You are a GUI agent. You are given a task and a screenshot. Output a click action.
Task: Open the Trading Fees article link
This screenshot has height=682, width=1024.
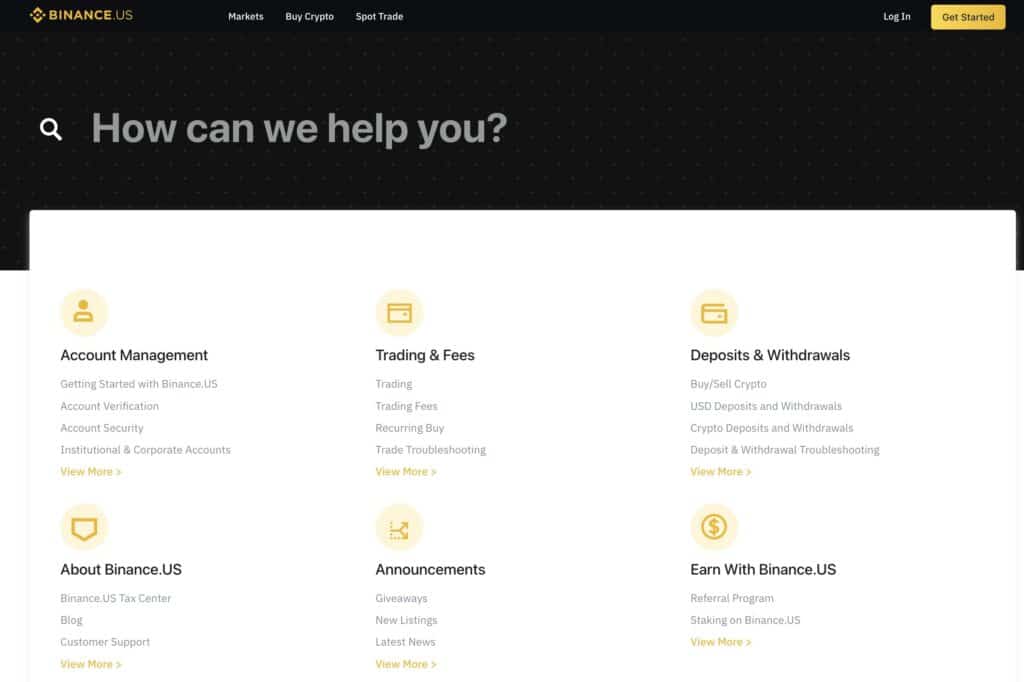click(406, 406)
